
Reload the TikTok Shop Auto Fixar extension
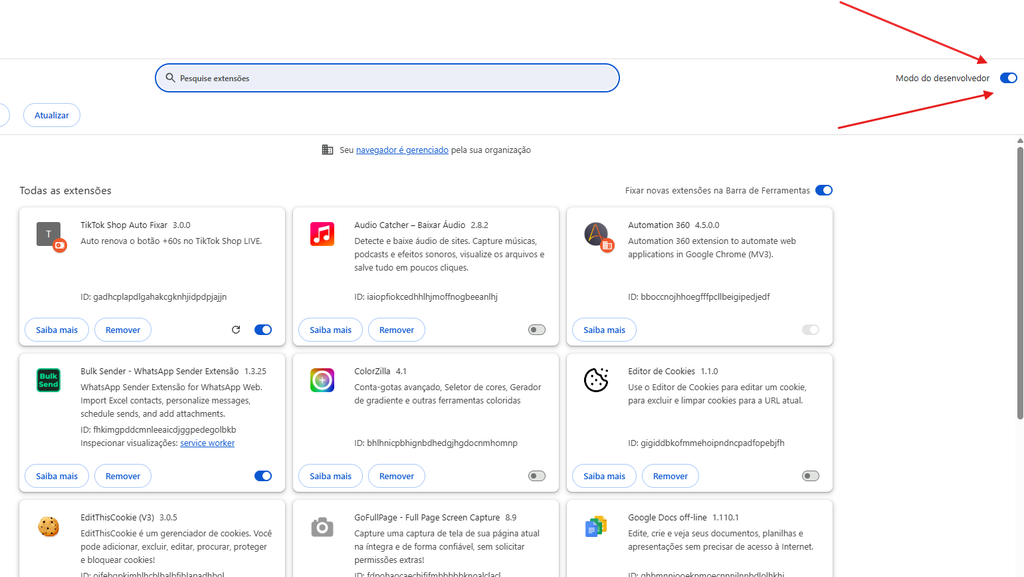pyautogui.click(x=236, y=330)
